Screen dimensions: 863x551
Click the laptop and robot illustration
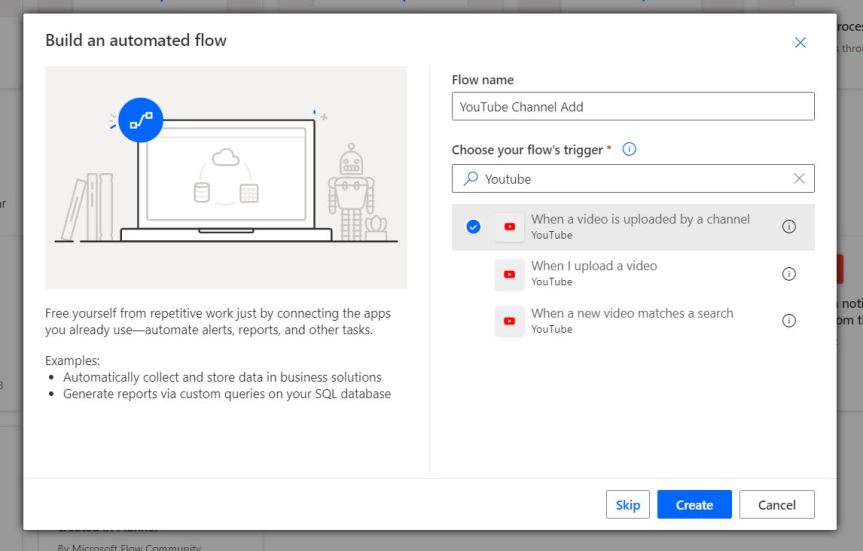click(x=226, y=177)
